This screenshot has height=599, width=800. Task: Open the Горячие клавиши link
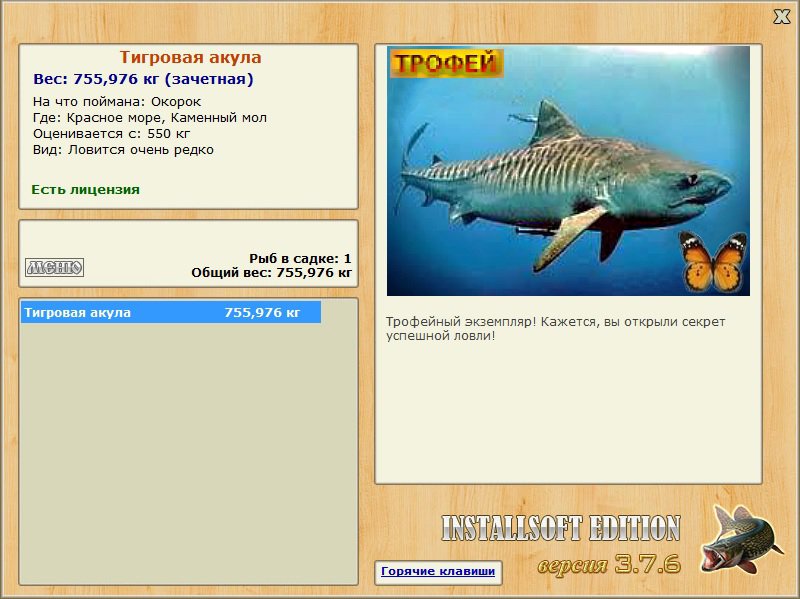pyautogui.click(x=438, y=571)
